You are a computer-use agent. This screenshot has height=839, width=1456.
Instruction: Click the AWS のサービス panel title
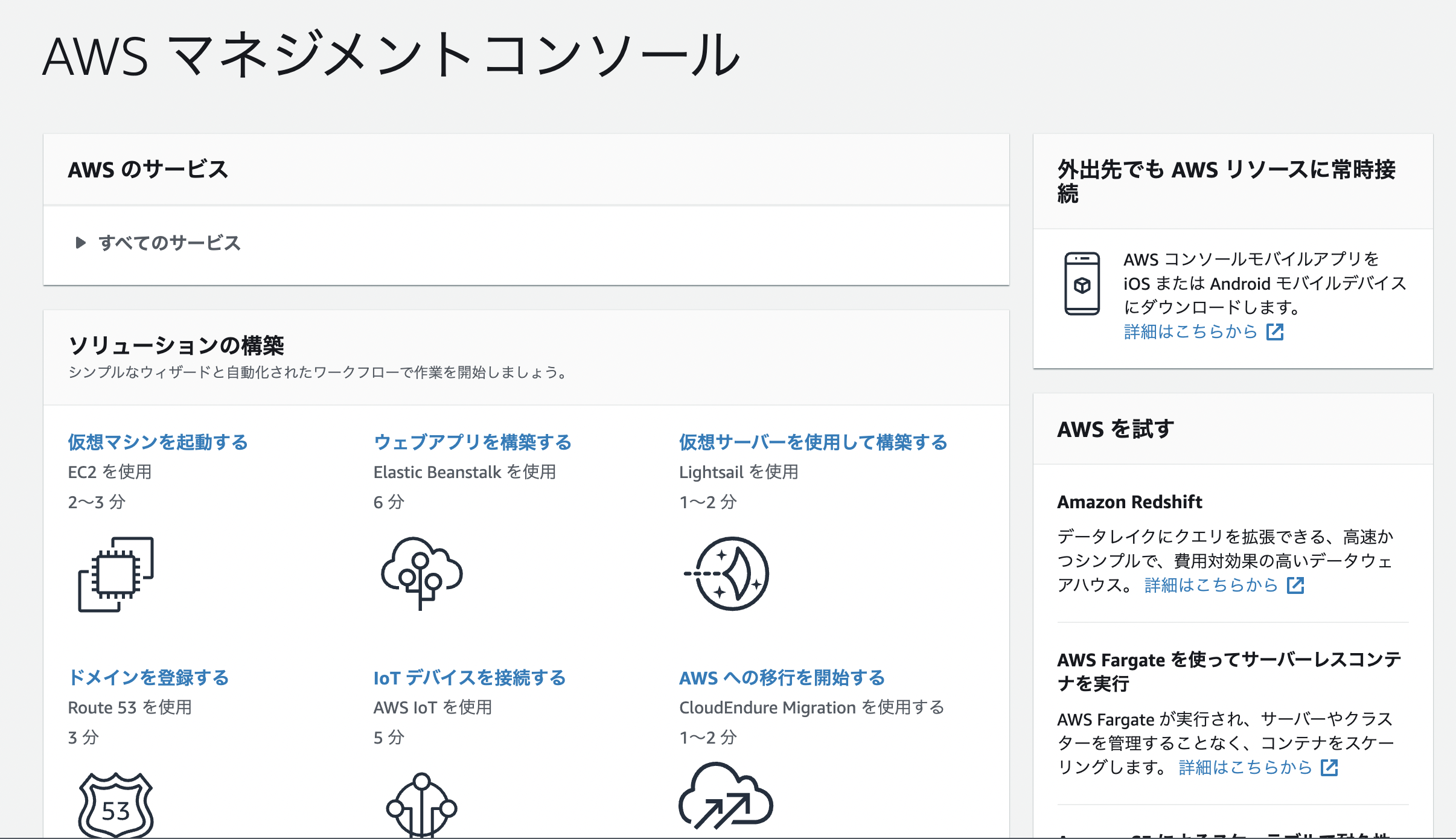[x=148, y=170]
